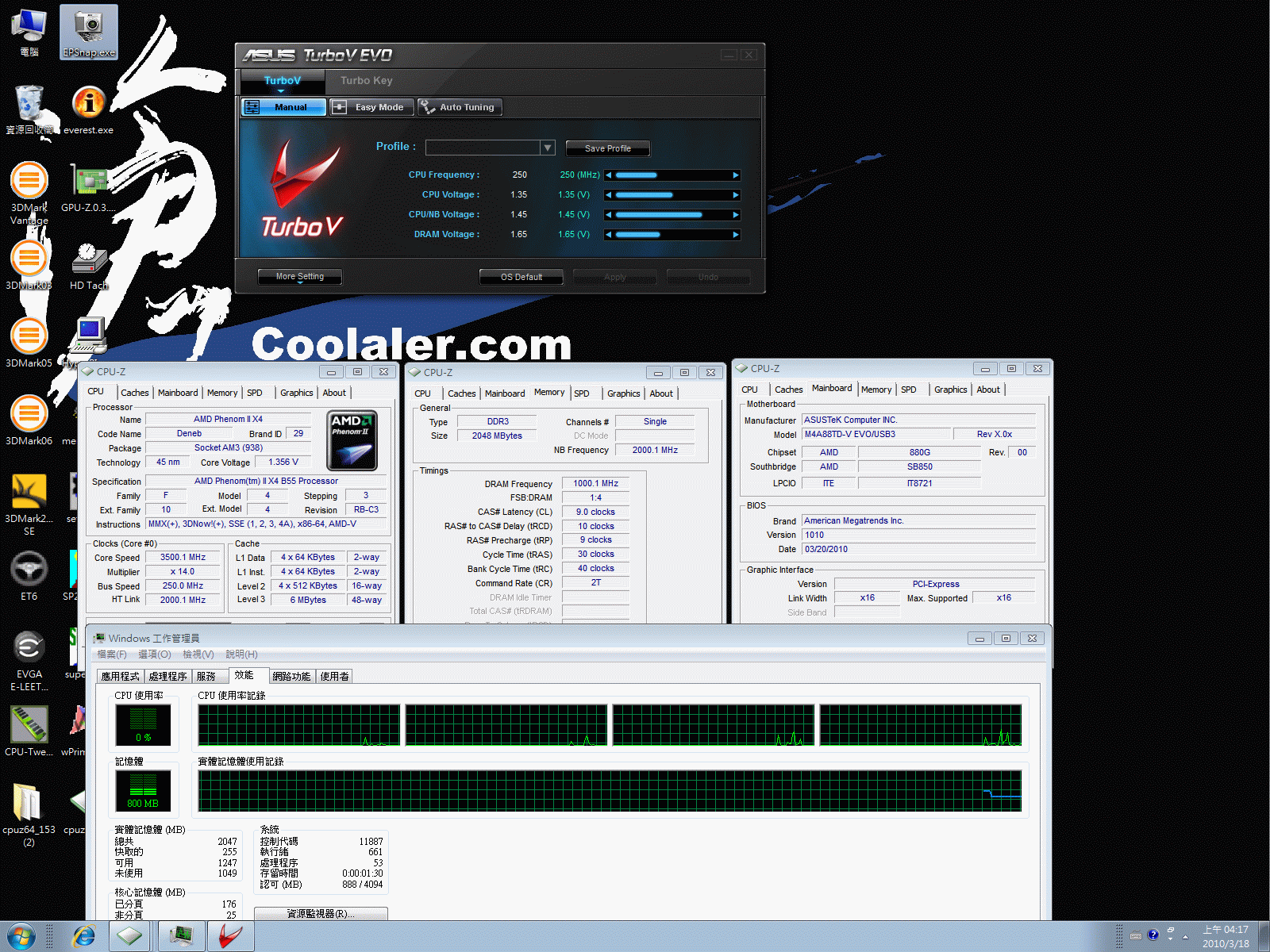
Task: Open Auto Tuning in TurboV
Action: tap(459, 107)
